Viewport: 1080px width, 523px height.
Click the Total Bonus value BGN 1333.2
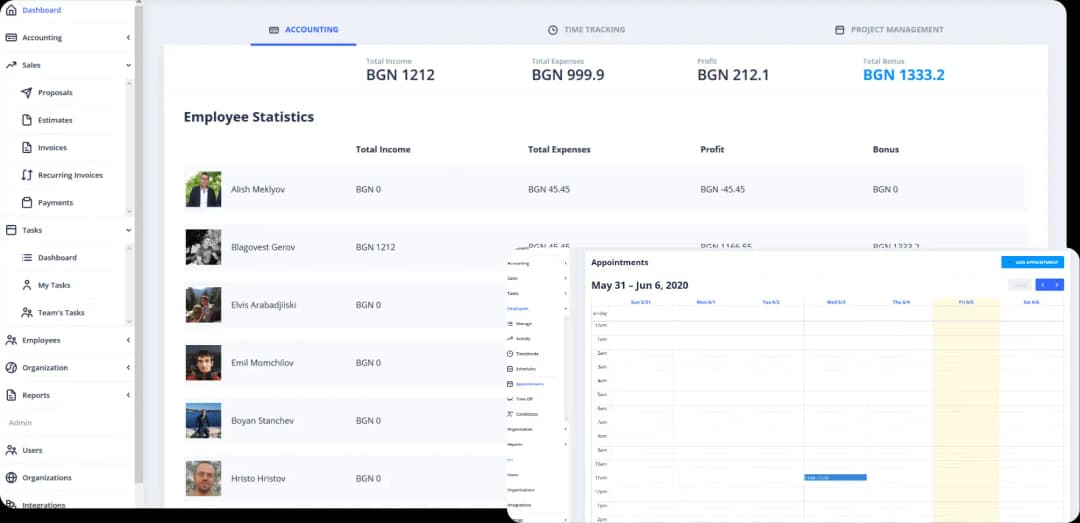tap(904, 75)
